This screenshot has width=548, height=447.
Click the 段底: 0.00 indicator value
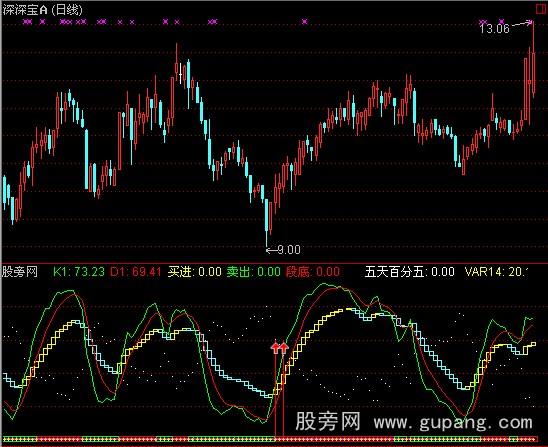(x=313, y=272)
